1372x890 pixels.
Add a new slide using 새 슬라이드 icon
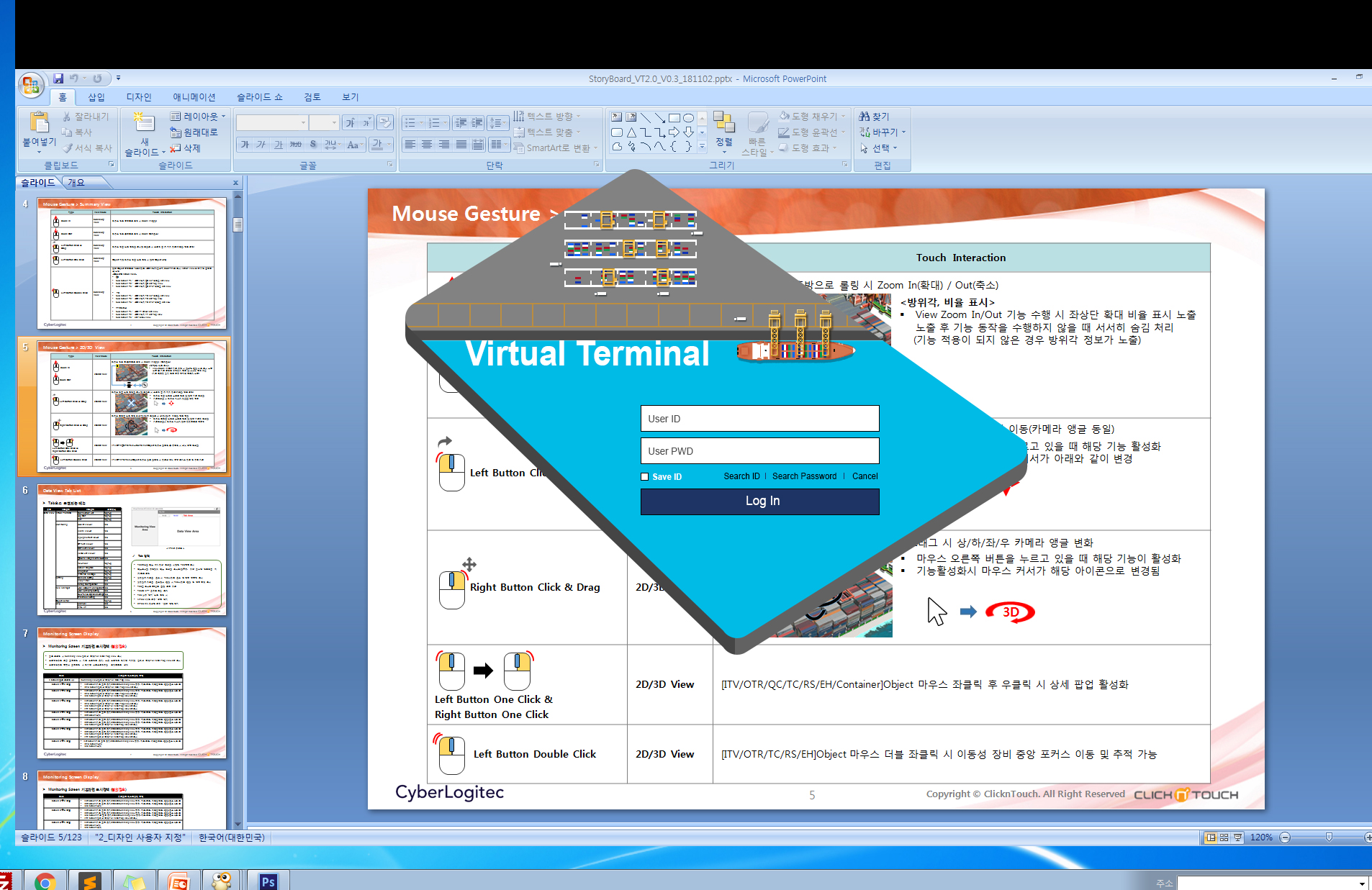click(x=143, y=124)
